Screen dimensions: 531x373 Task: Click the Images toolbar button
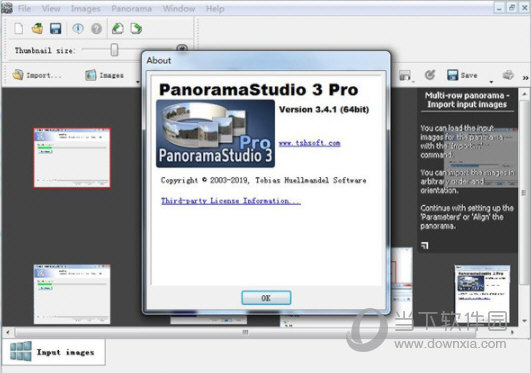coord(104,75)
